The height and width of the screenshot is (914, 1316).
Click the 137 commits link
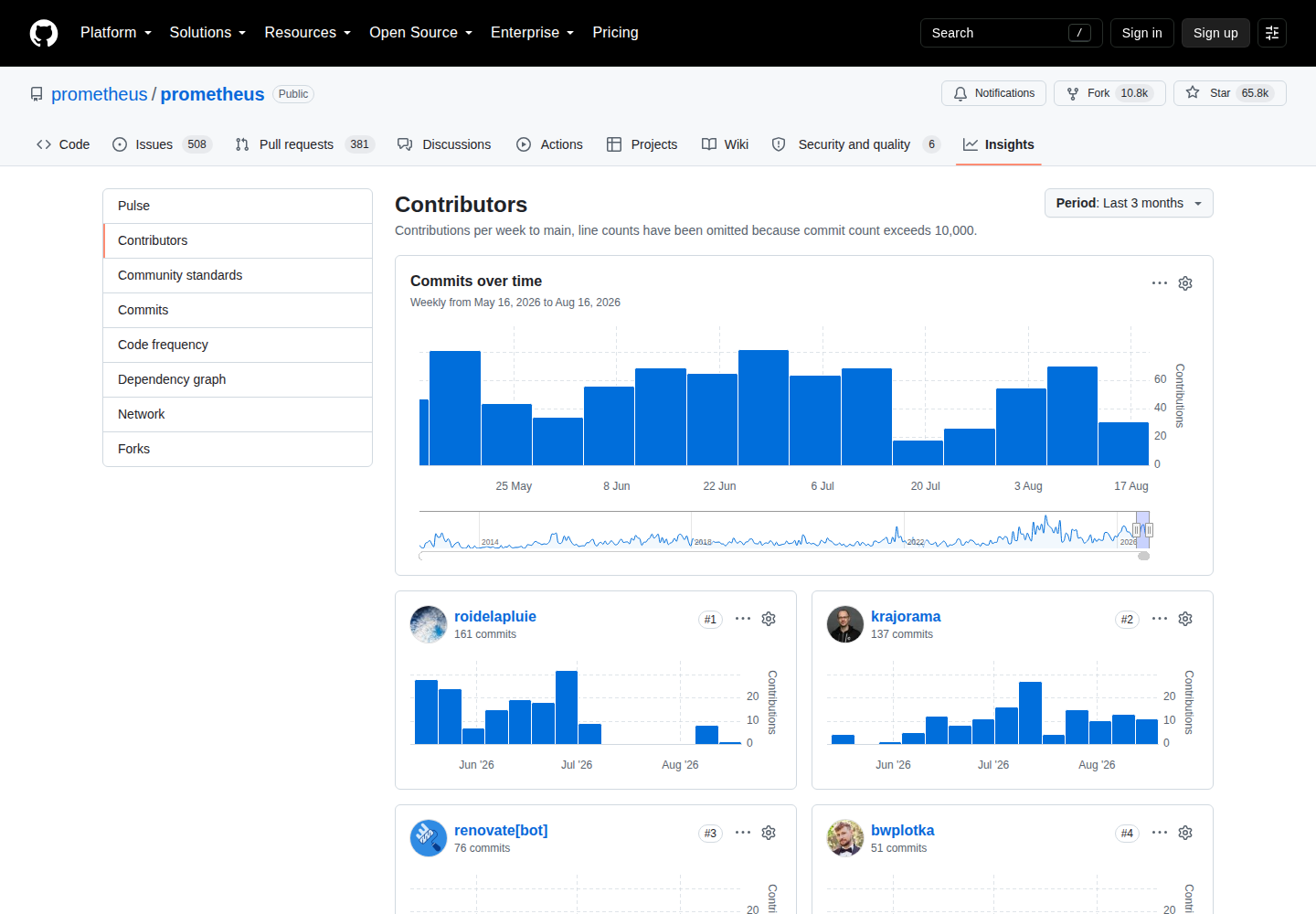tap(902, 634)
